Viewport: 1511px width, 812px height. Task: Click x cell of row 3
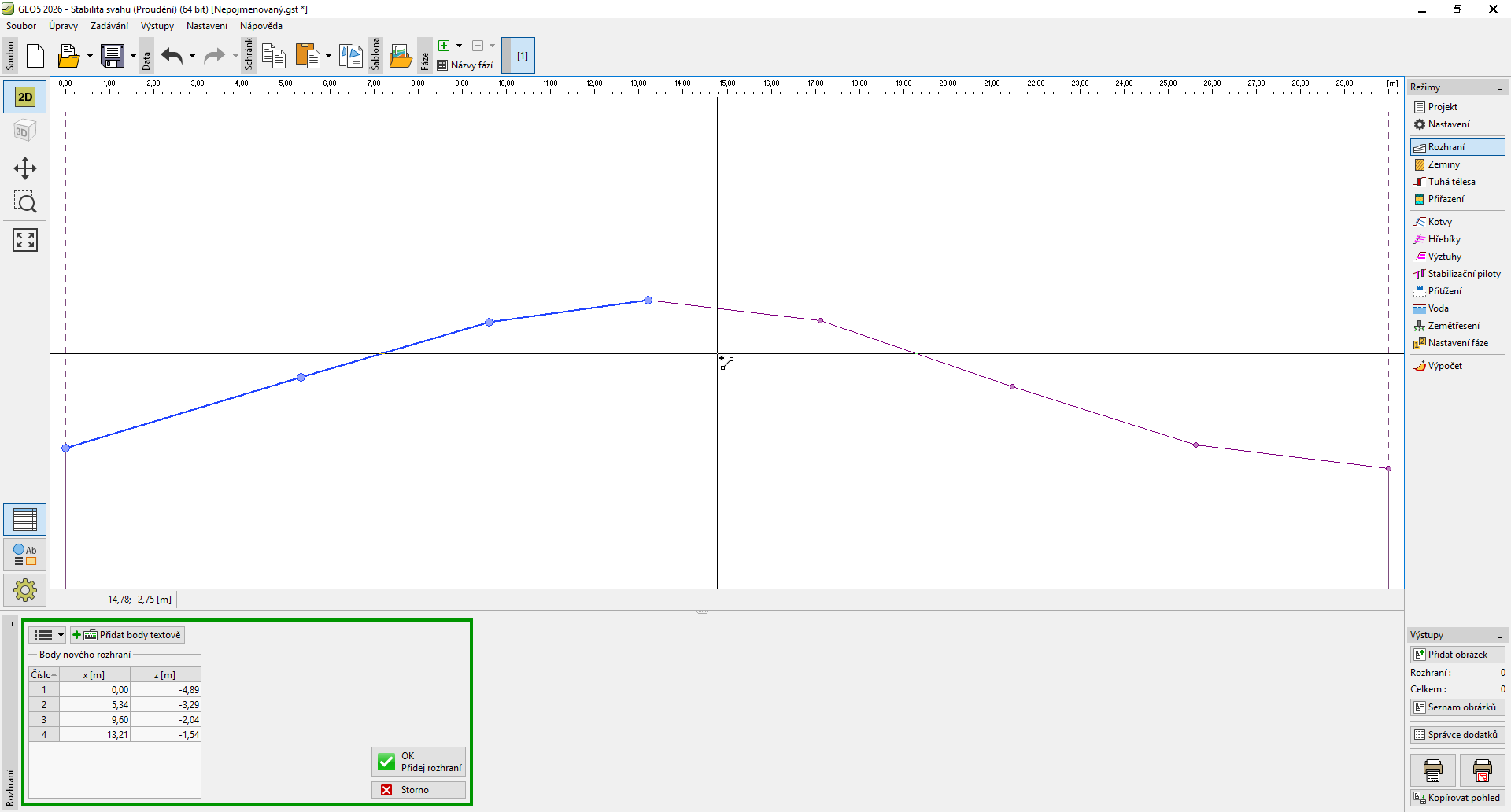[x=95, y=720]
